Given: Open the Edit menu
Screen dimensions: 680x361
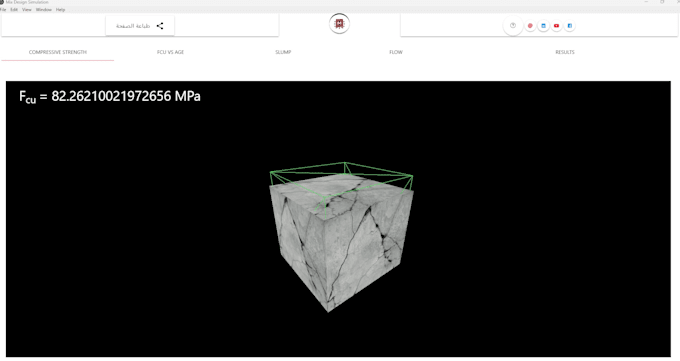Looking at the screenshot, I should pyautogui.click(x=14, y=10).
